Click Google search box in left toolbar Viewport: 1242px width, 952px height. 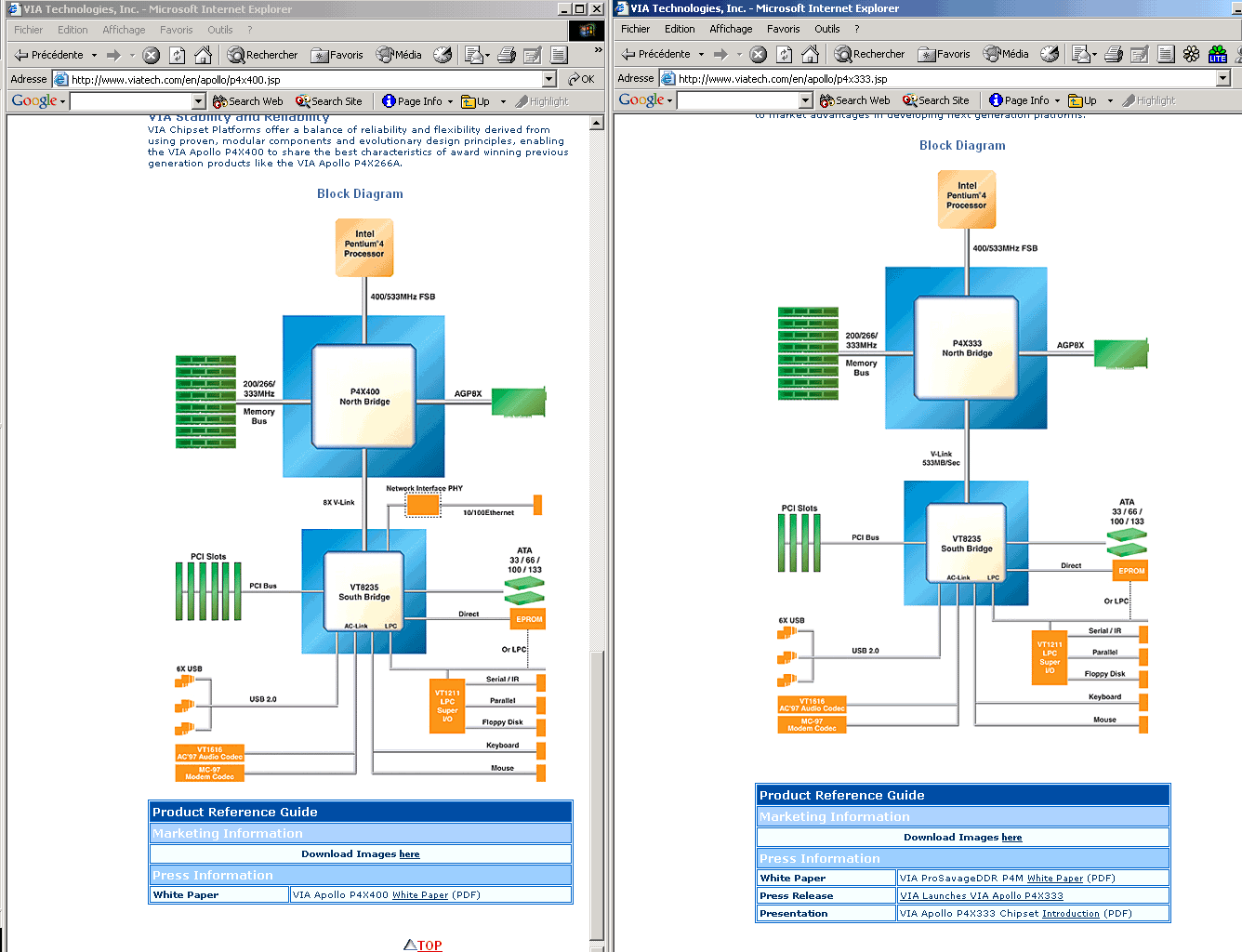(x=131, y=101)
